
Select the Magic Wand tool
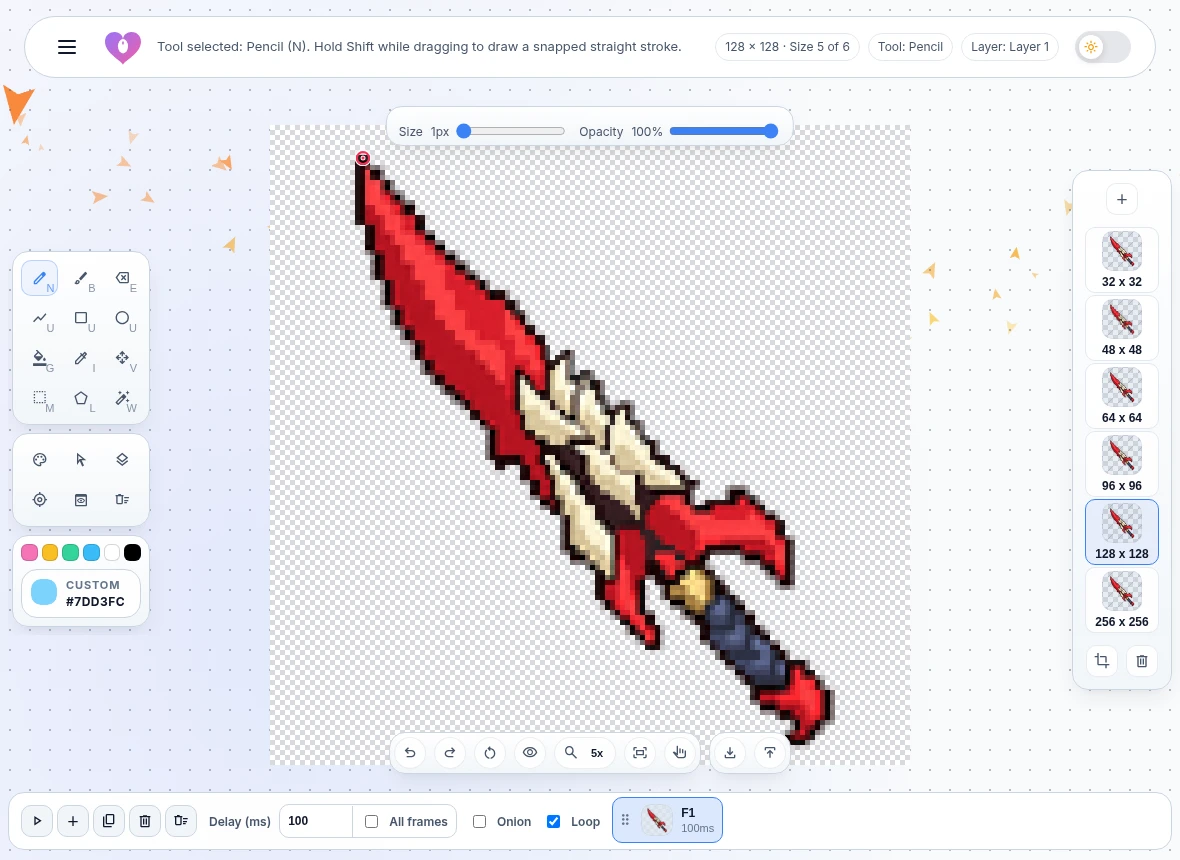(x=123, y=398)
